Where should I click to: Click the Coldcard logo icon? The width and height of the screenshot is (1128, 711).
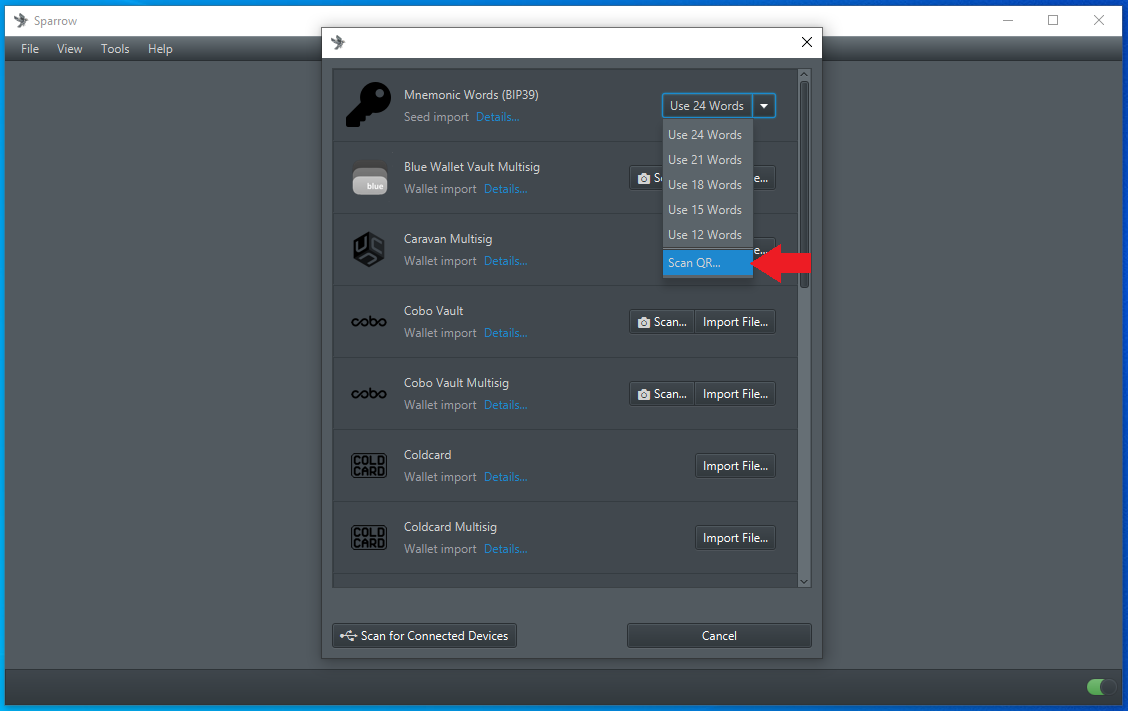[x=369, y=466]
